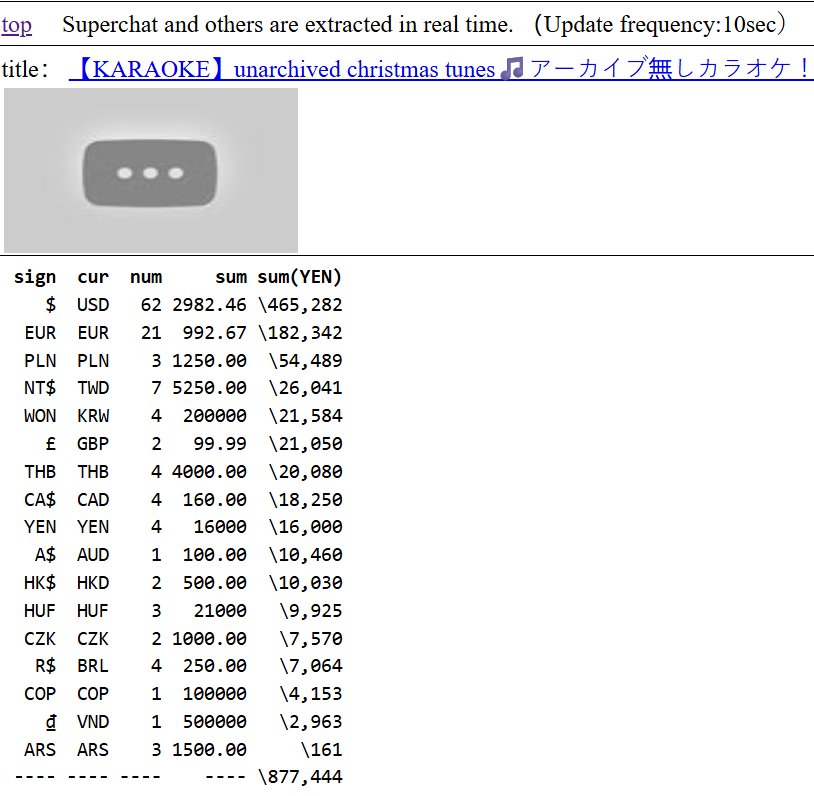This screenshot has height=796, width=814.
Task: Select the COP sum 100000
Action: (x=214, y=694)
